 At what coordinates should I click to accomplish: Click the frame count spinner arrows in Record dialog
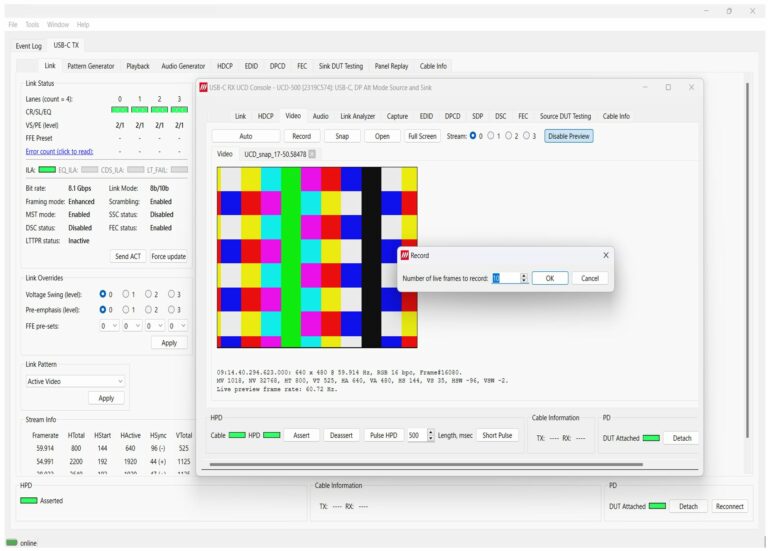click(524, 278)
